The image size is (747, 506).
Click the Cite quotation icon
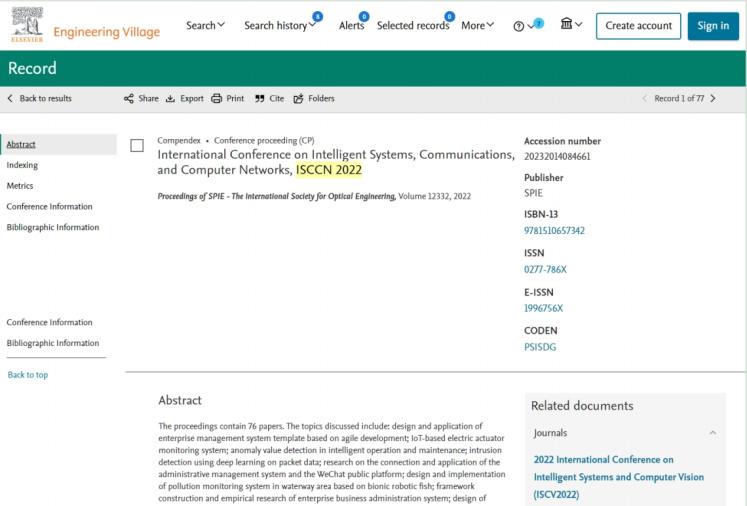tap(259, 99)
